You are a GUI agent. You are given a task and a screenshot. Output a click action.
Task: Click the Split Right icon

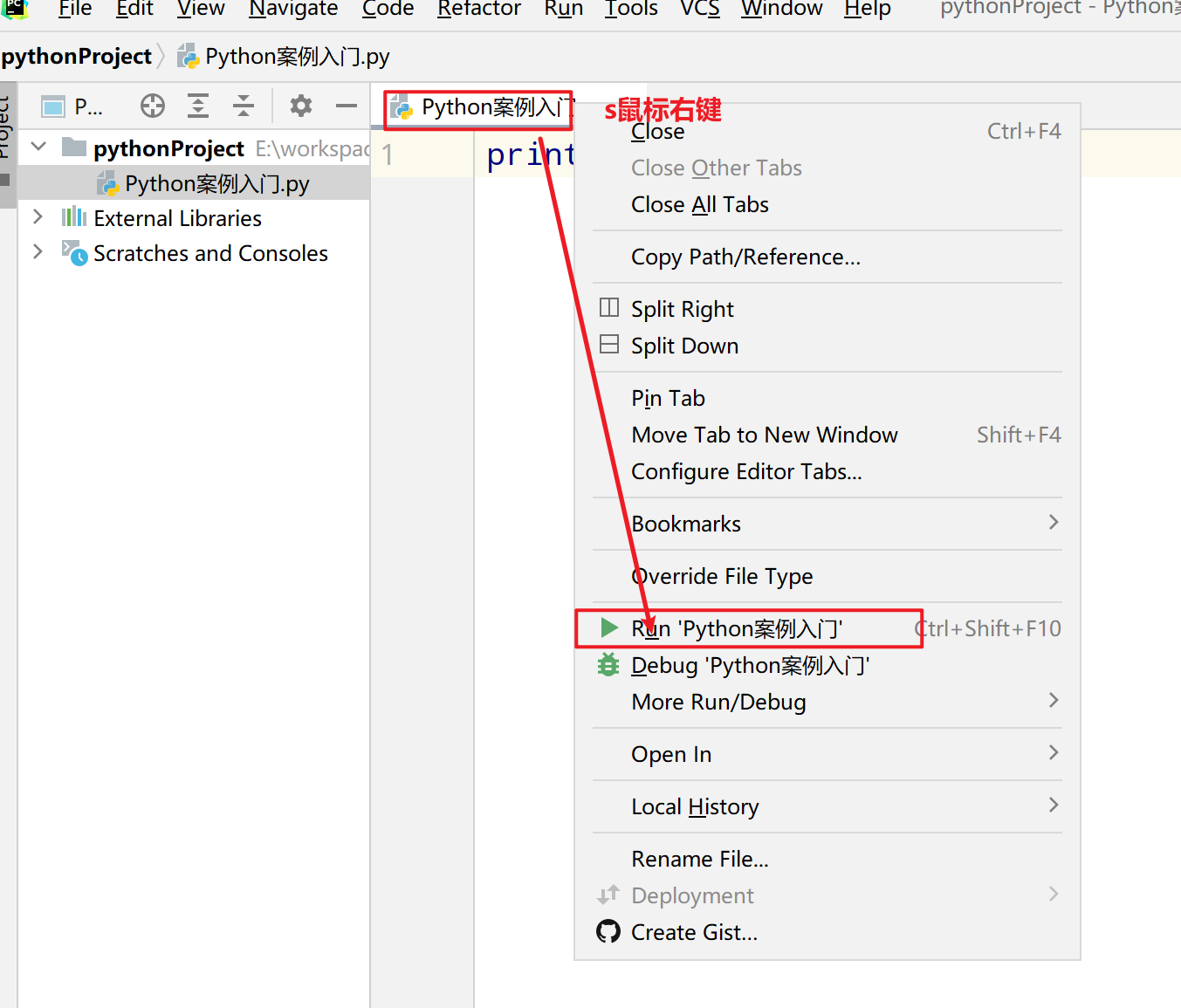[x=609, y=308]
